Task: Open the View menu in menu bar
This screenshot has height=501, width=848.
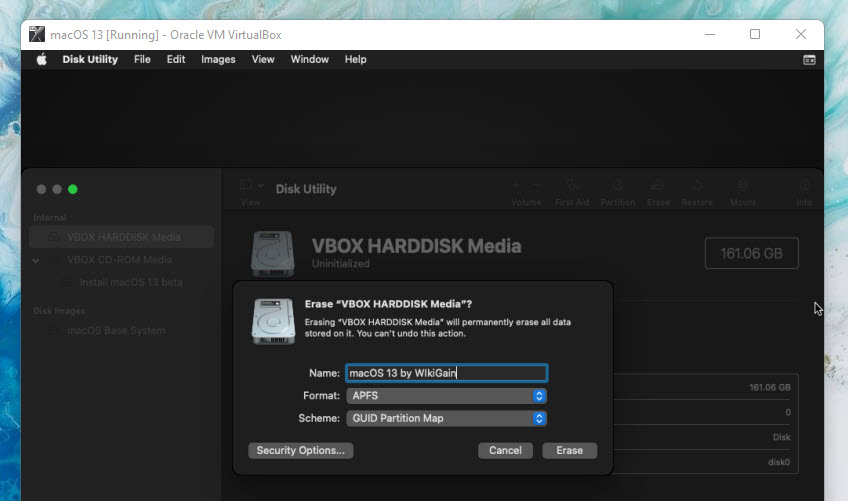Action: (x=263, y=60)
